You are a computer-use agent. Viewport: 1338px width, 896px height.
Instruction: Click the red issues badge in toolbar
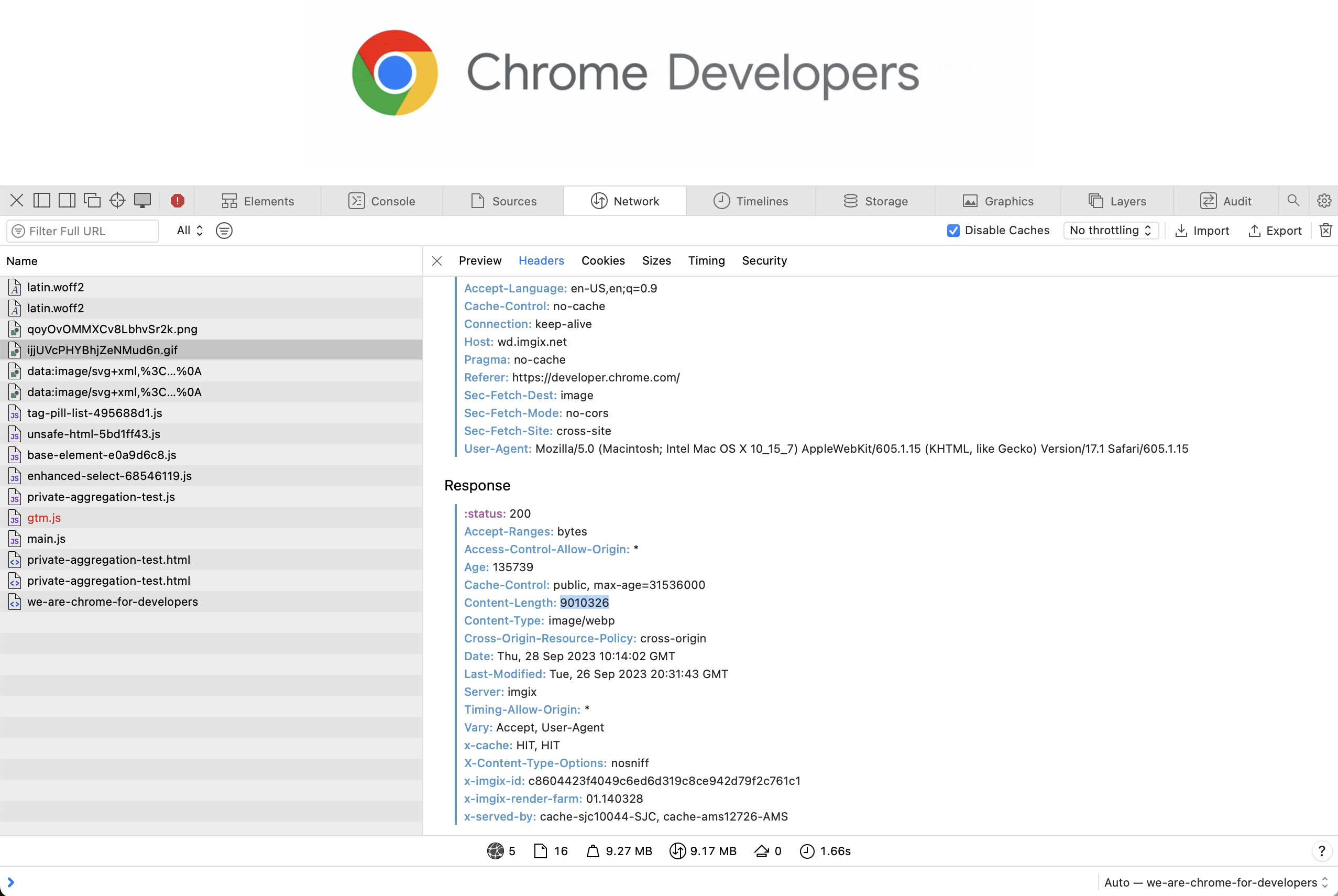point(178,200)
